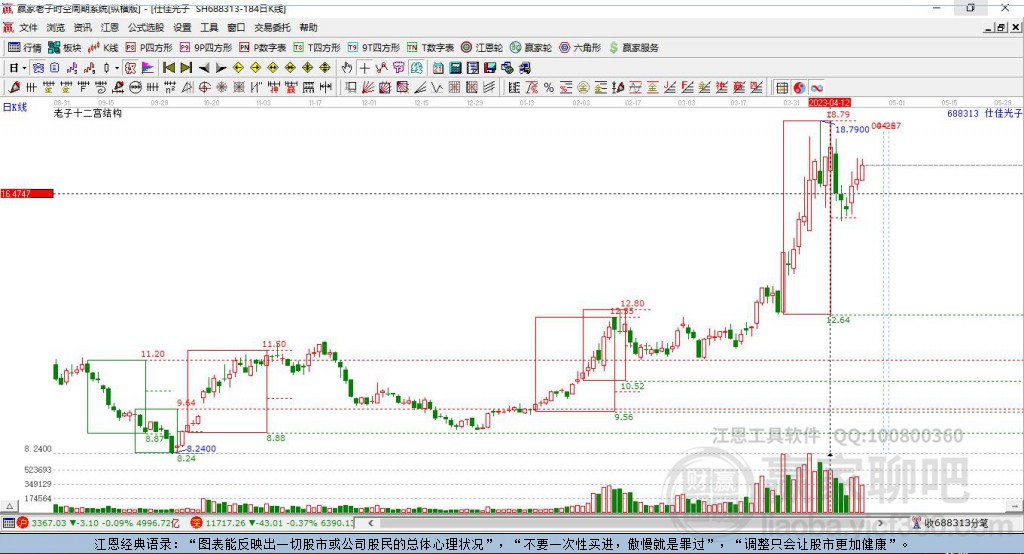Image resolution: width=1024 pixels, height=554 pixels.
Task: Open the P数字表 tool
Action: tap(263, 48)
